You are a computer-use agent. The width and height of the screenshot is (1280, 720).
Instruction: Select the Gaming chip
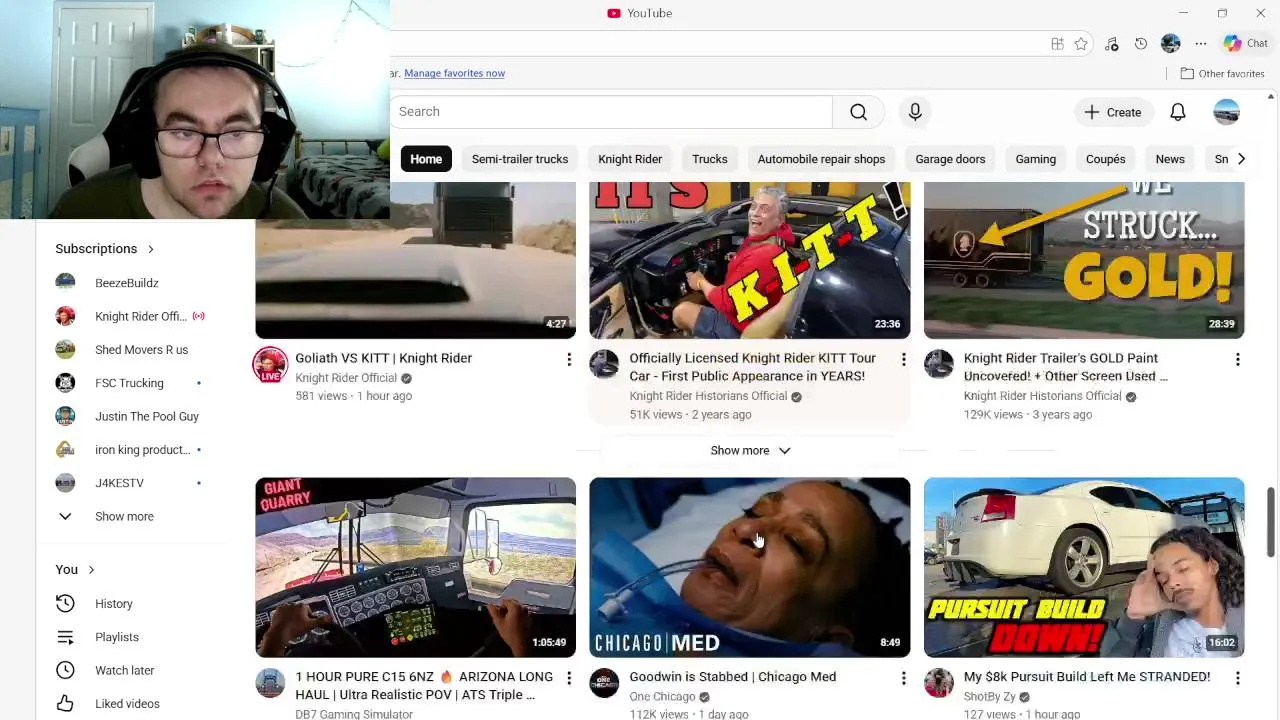[x=1036, y=159]
